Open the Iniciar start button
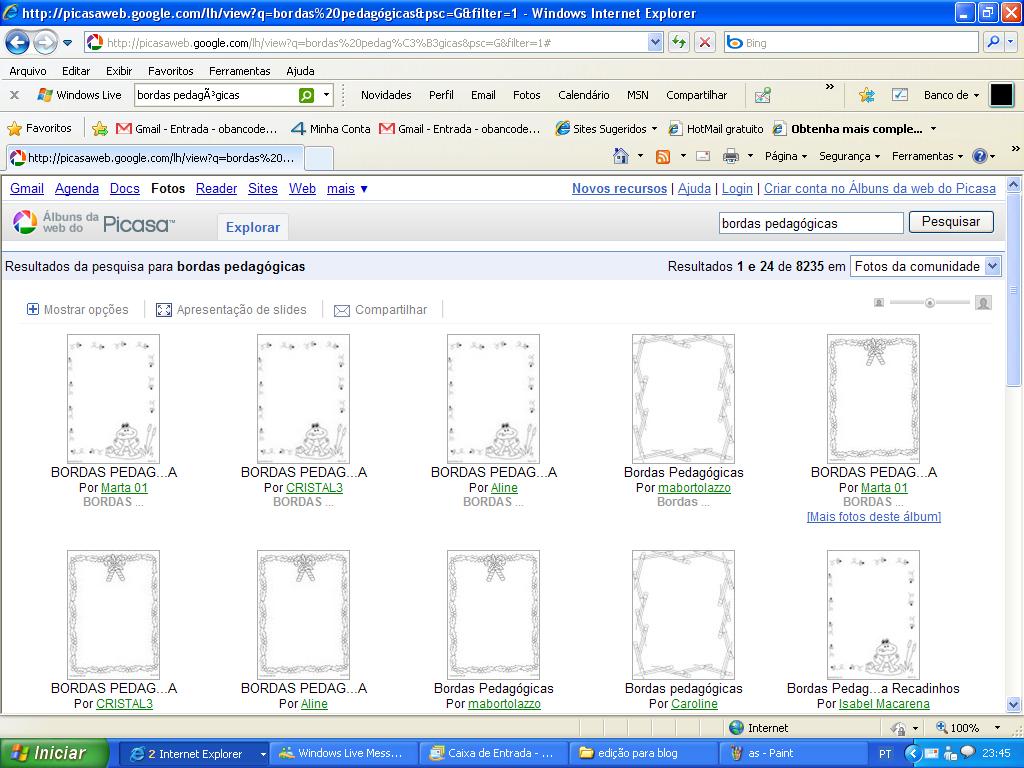 (x=54, y=753)
